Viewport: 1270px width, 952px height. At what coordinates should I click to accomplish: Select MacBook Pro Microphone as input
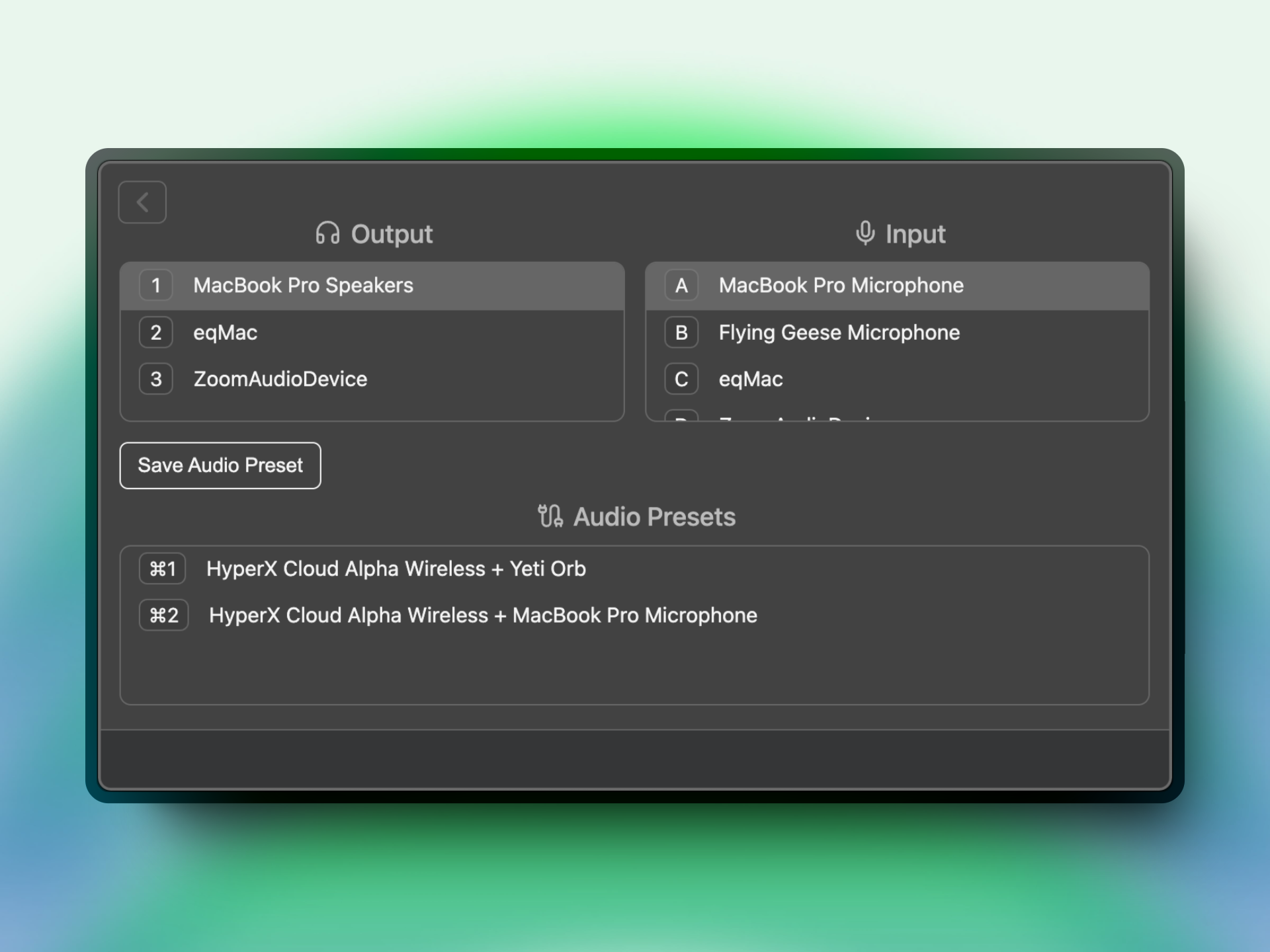(x=841, y=286)
